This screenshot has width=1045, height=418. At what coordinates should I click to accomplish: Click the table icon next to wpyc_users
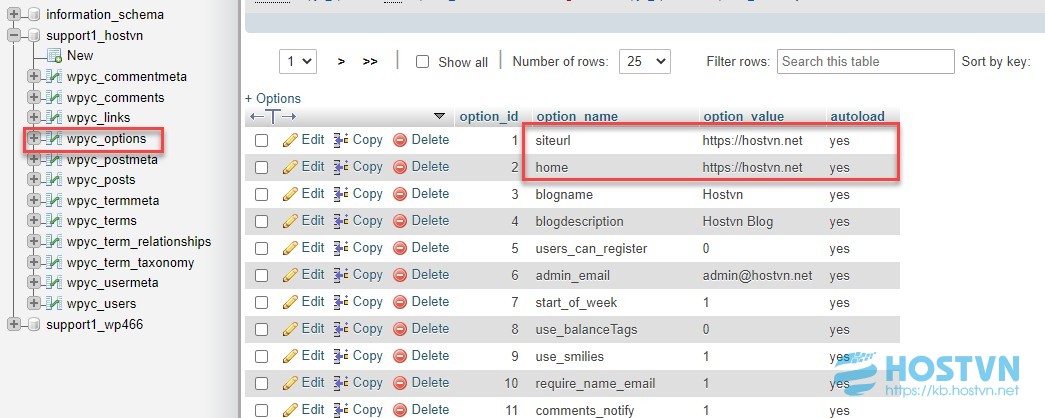(x=54, y=303)
